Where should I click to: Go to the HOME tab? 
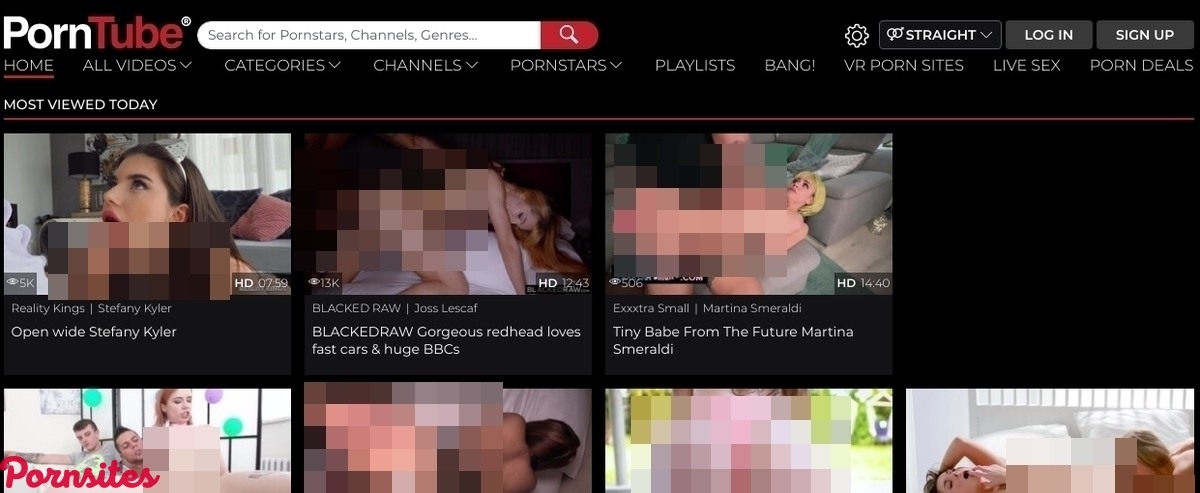tap(28, 65)
